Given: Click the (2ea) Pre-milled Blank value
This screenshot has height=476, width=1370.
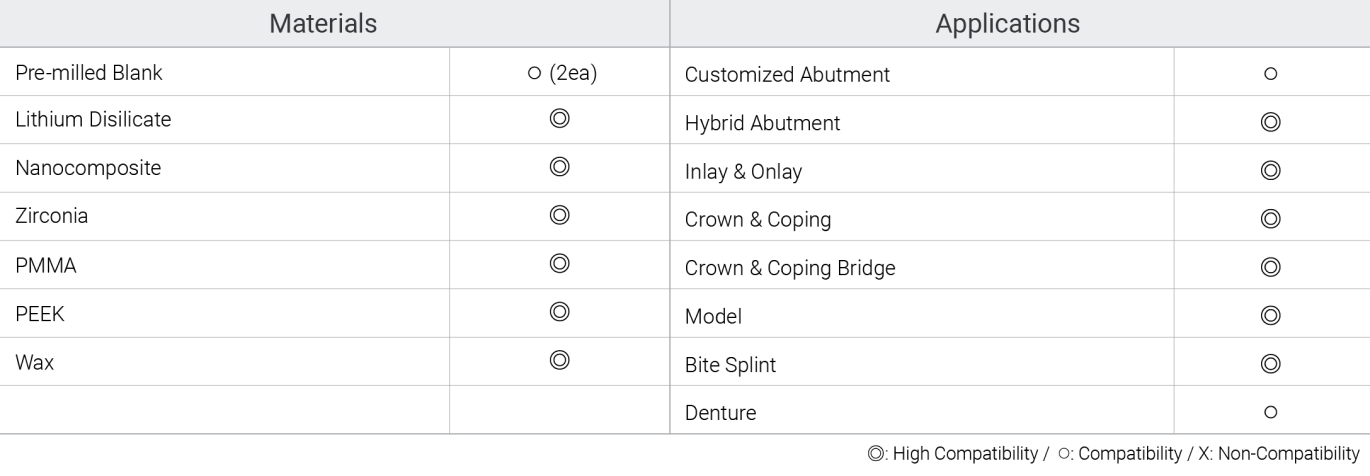Looking at the screenshot, I should coord(574,73).
